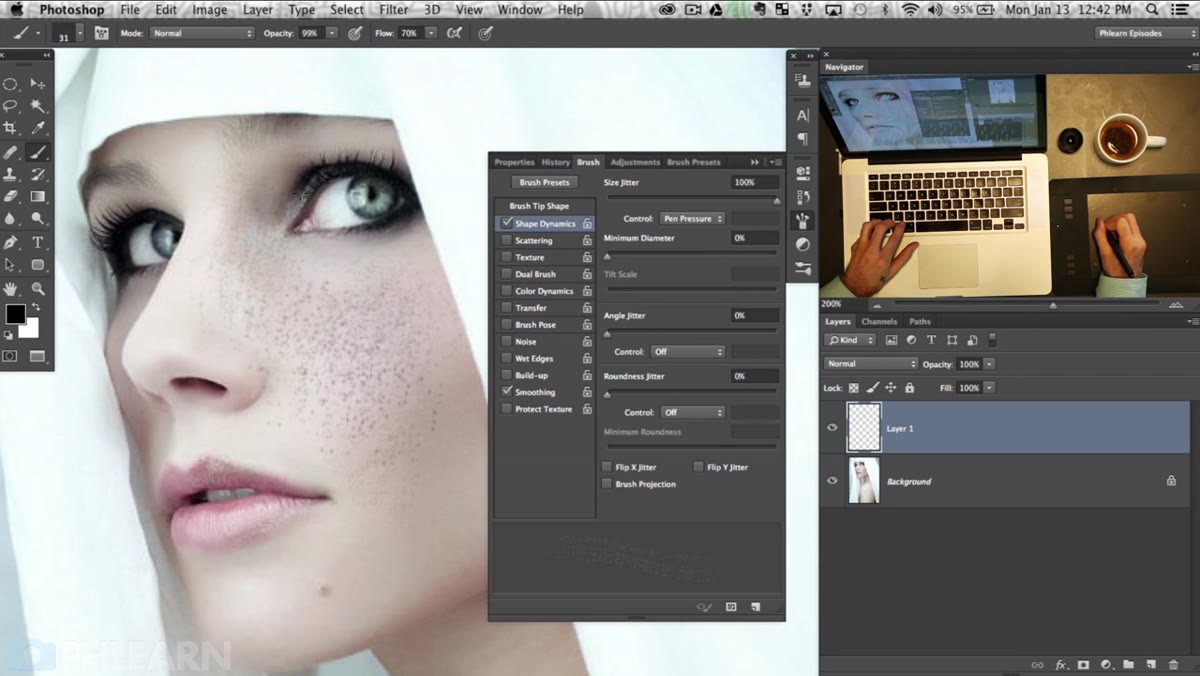Select the Type tool
This screenshot has width=1200, height=676.
(x=37, y=243)
